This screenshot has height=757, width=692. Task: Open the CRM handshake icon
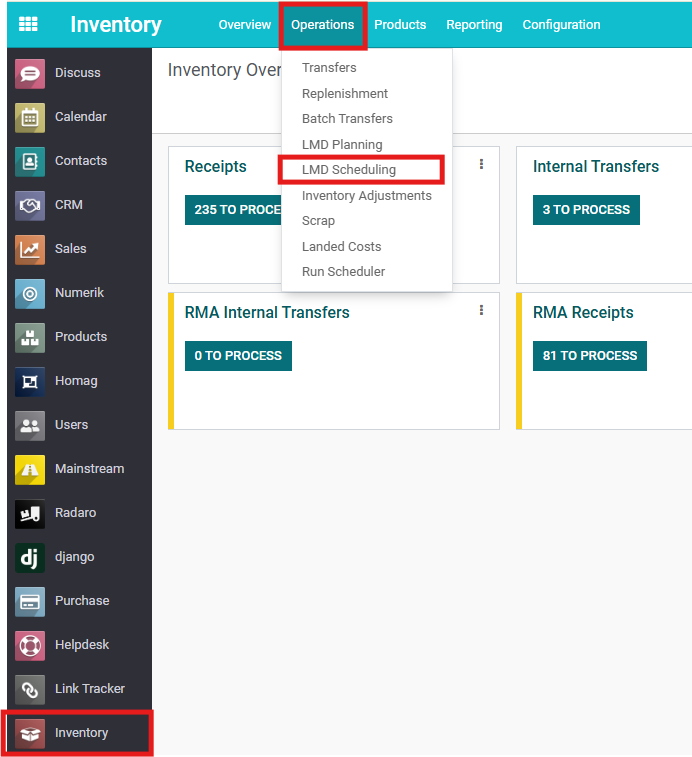click(30, 205)
